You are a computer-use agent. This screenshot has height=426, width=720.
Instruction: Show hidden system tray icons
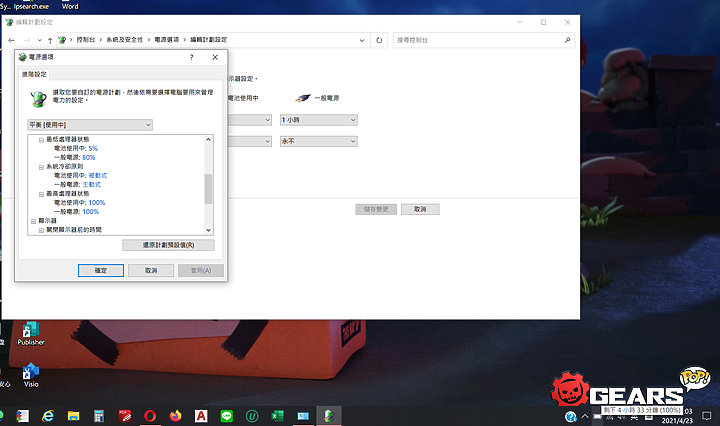pyautogui.click(x=585, y=416)
